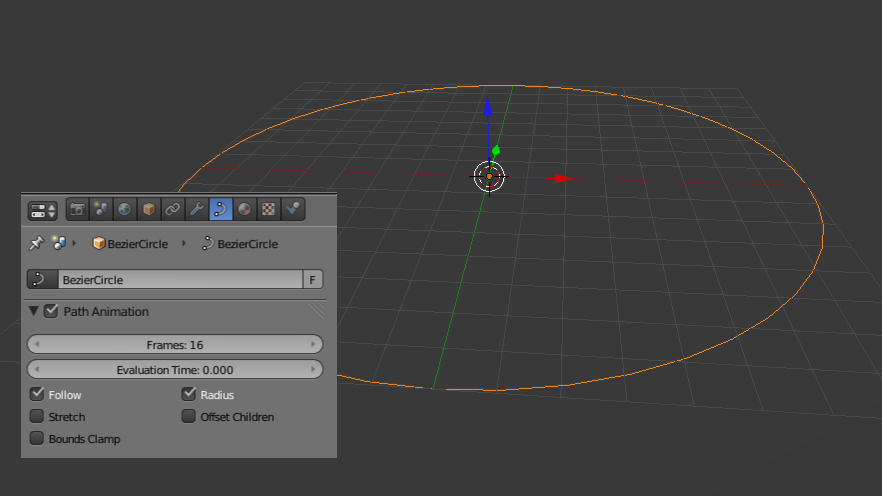Open the Physics properties tab
This screenshot has width=882, height=496.
click(292, 209)
